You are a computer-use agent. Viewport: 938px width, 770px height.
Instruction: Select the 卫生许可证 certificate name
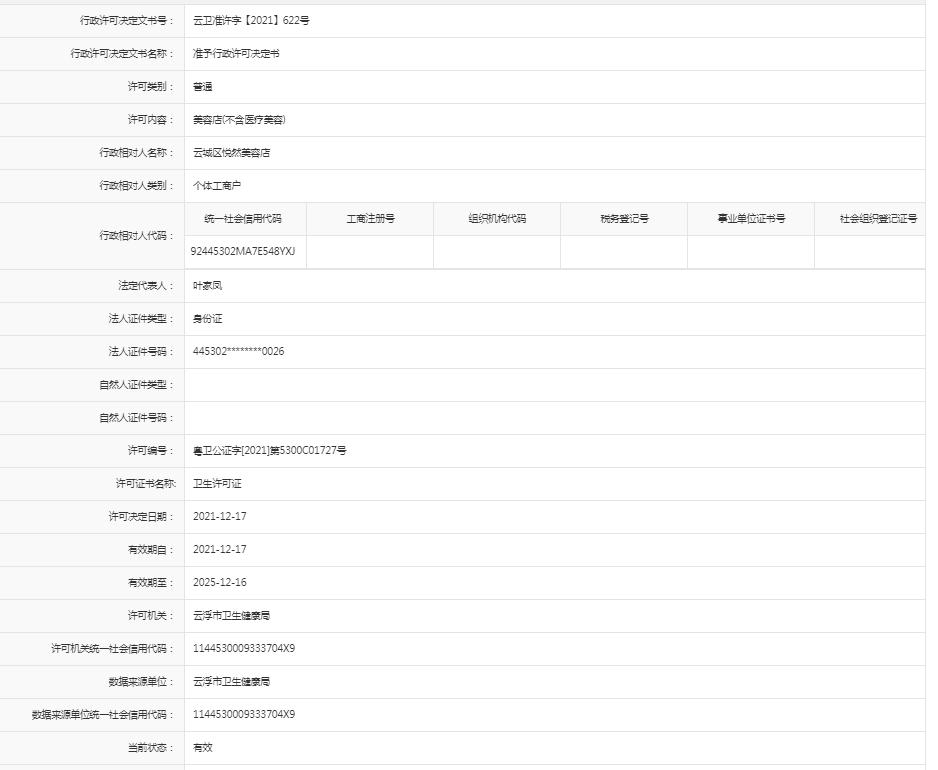[x=217, y=483]
